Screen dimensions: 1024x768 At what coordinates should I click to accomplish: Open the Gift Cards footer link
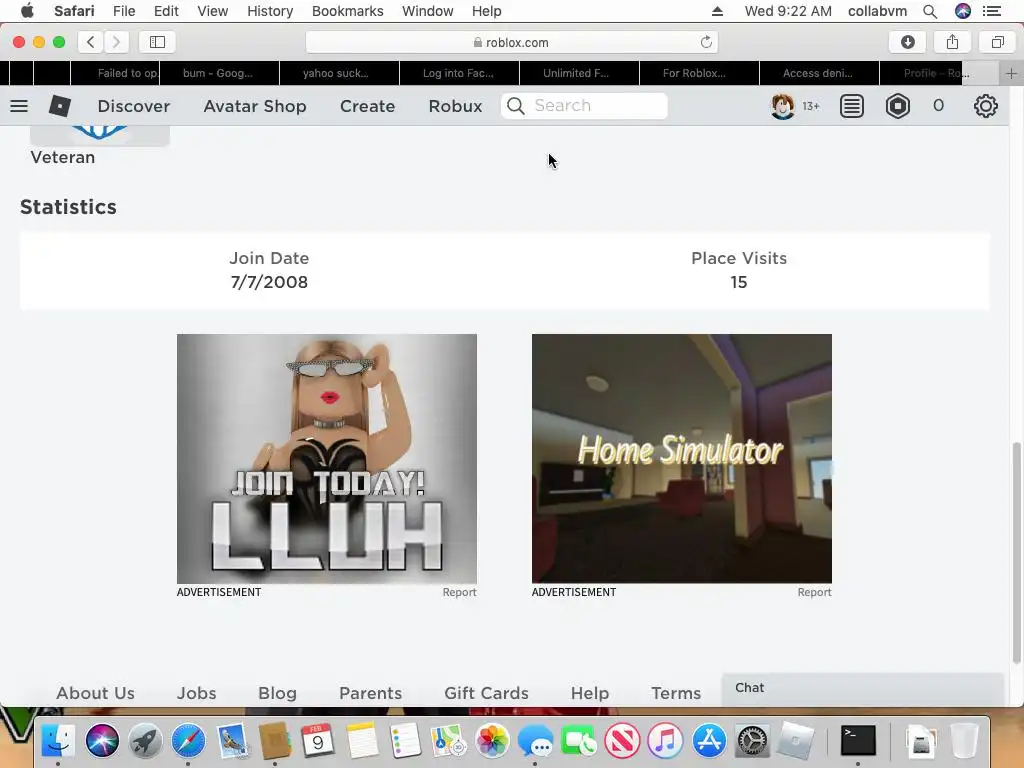(486, 693)
